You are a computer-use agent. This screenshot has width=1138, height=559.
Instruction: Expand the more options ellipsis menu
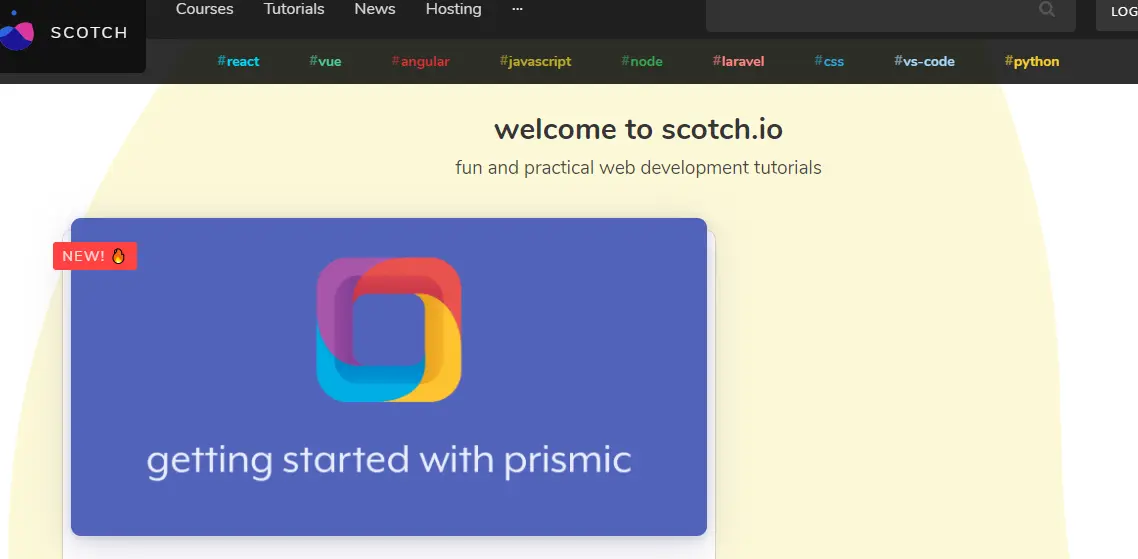[x=517, y=9]
